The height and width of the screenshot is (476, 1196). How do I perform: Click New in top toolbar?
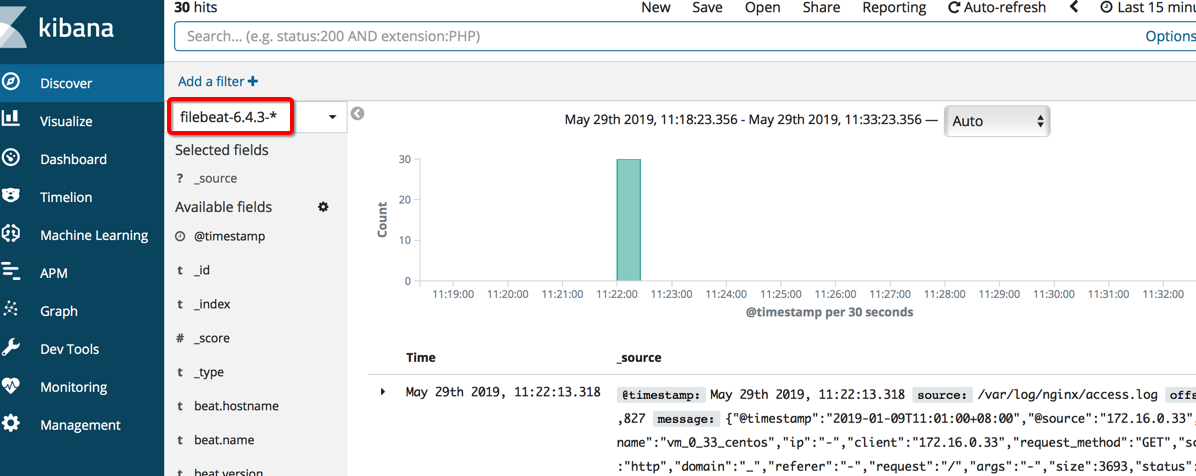[655, 8]
